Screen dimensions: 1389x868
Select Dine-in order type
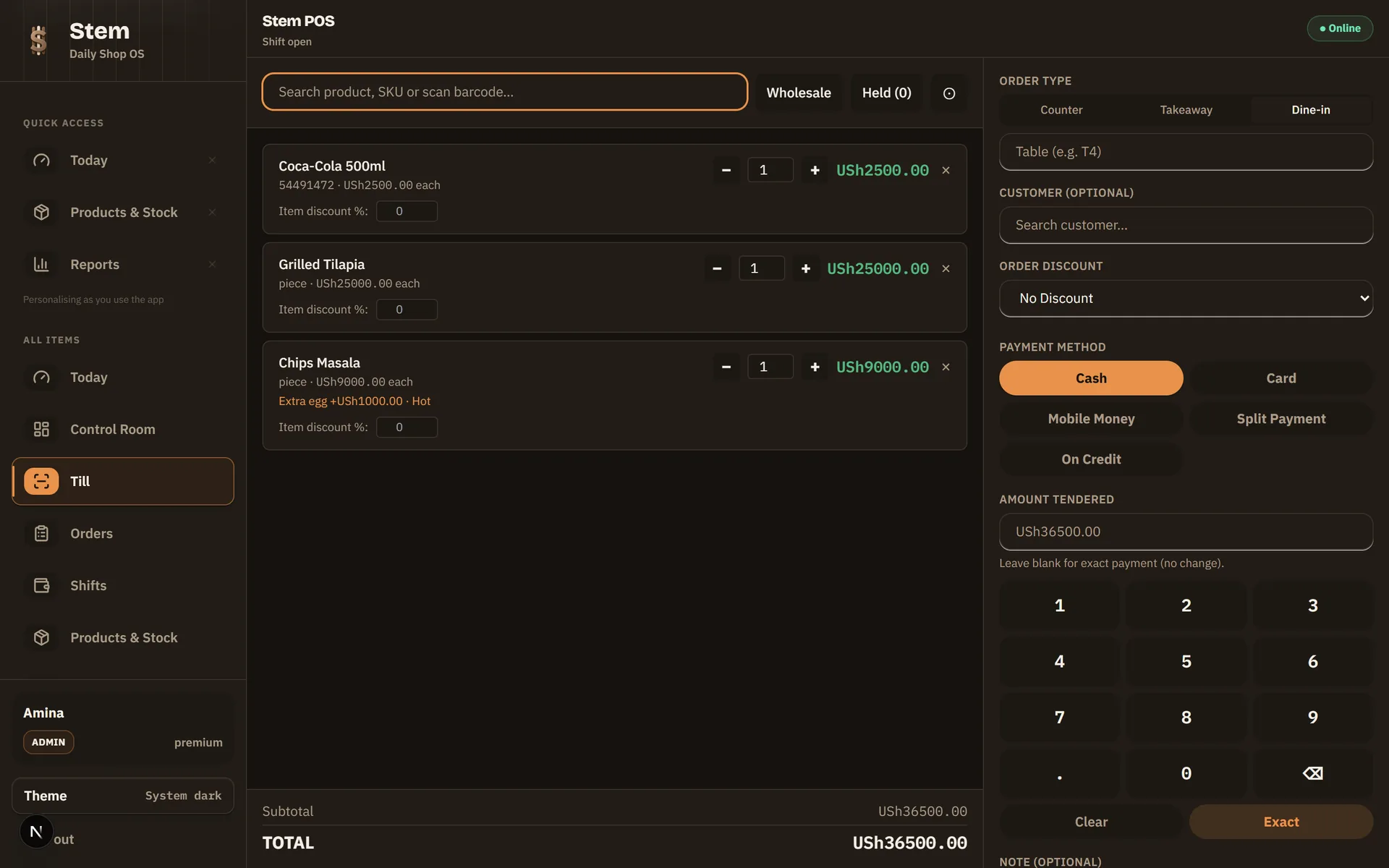point(1310,110)
